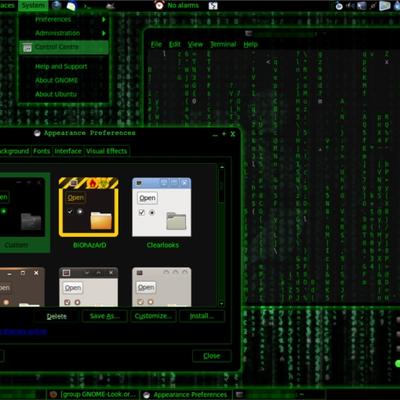The image size is (400, 400).
Task: Click the Install... button
Action: [202, 316]
